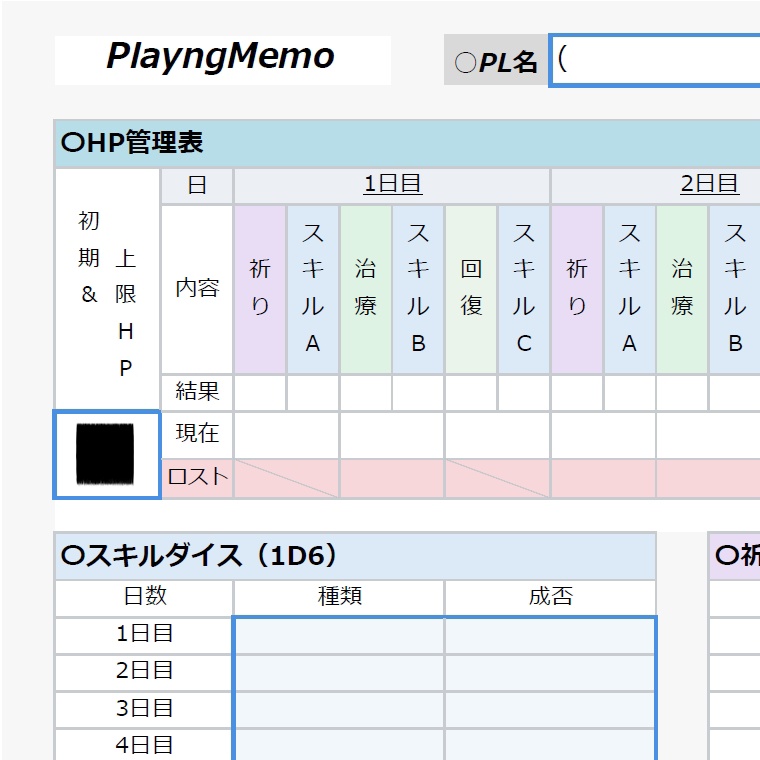
Task: Click 種類 input cell for 3日目 row
Action: point(339,710)
